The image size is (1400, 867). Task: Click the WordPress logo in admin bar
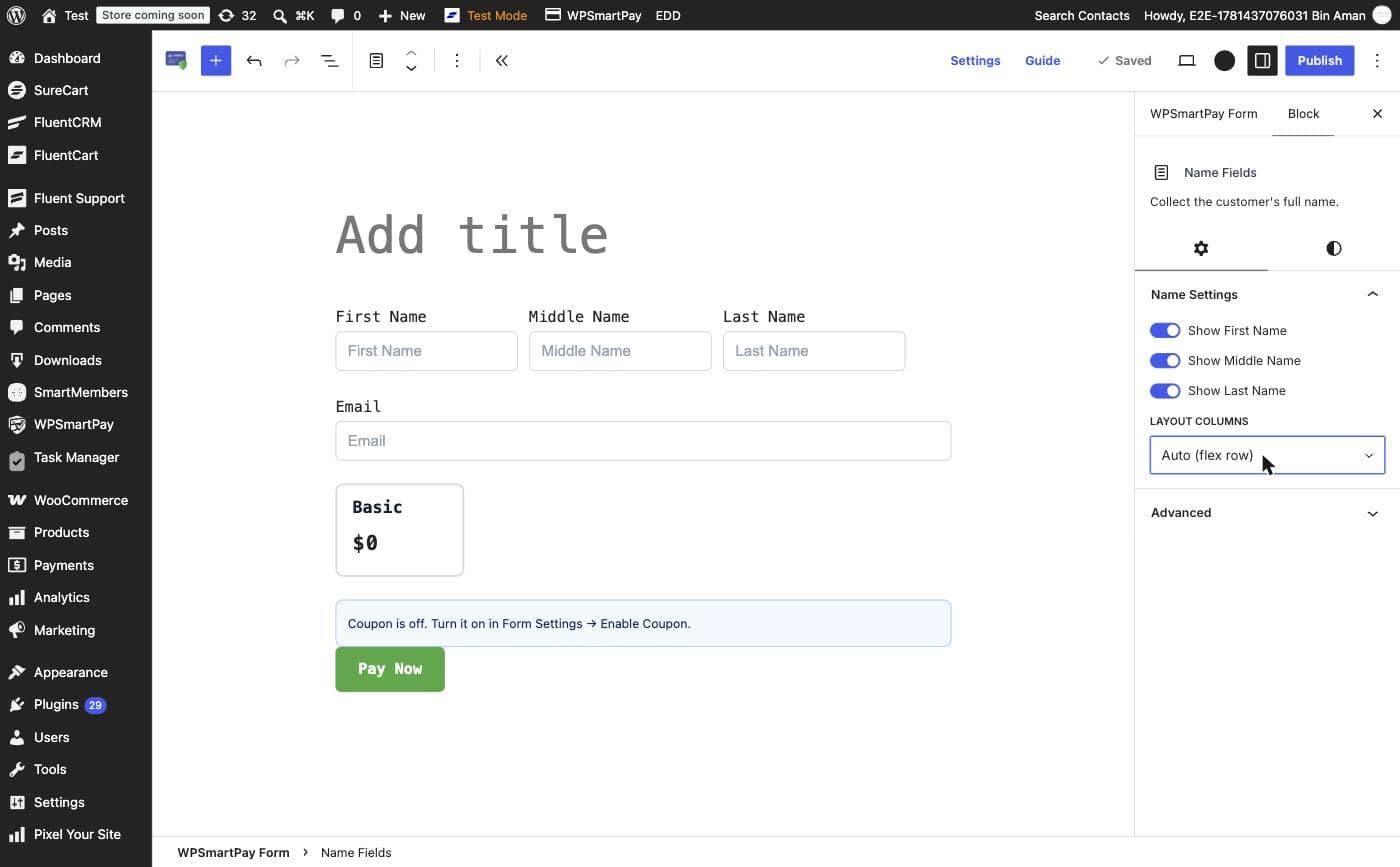pos(16,15)
